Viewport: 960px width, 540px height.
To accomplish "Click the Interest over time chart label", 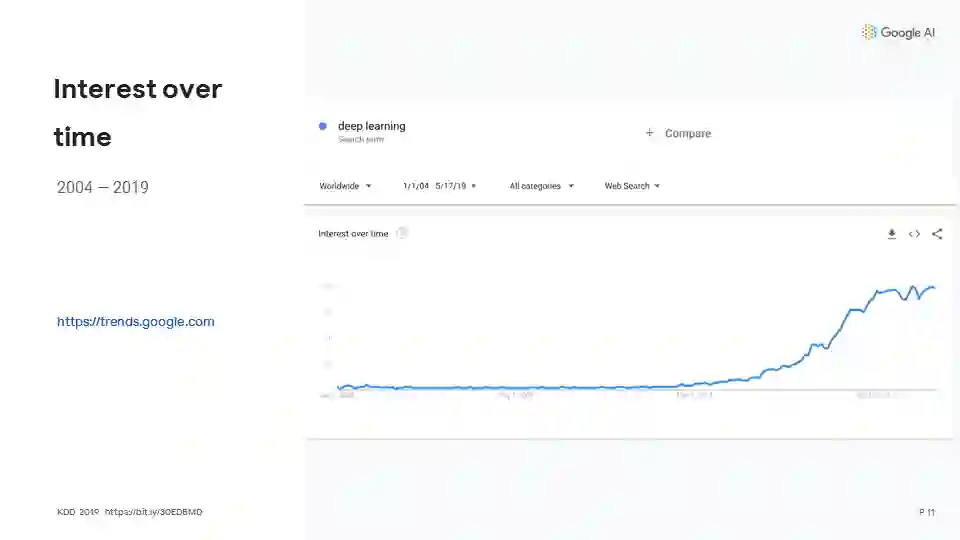I will coord(353,234).
